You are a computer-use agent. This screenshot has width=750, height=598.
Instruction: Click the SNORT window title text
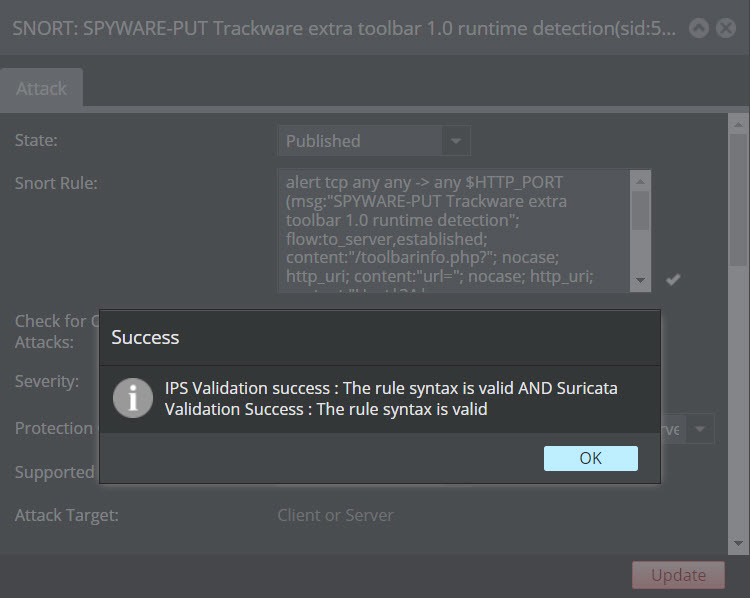[344, 28]
